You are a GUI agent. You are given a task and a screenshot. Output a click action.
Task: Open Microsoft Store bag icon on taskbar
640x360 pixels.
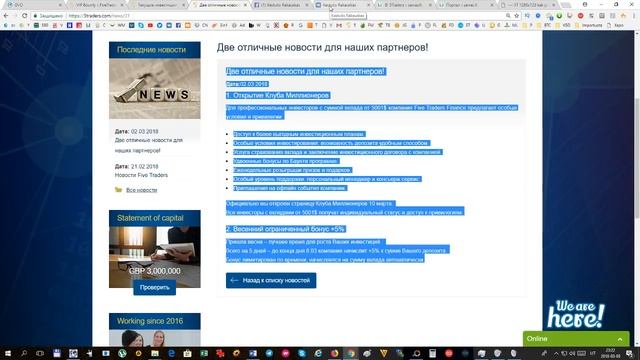coord(187,353)
